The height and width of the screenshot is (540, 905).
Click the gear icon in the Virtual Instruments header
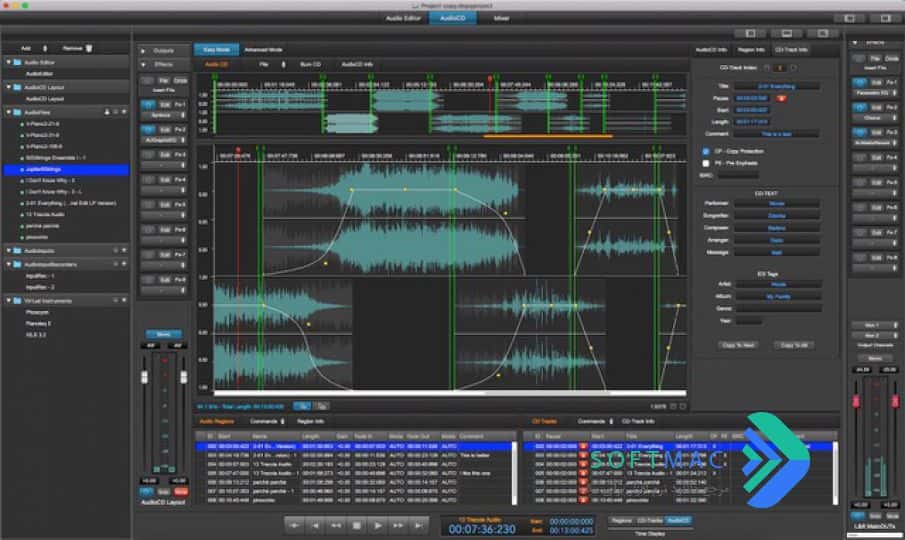124,301
